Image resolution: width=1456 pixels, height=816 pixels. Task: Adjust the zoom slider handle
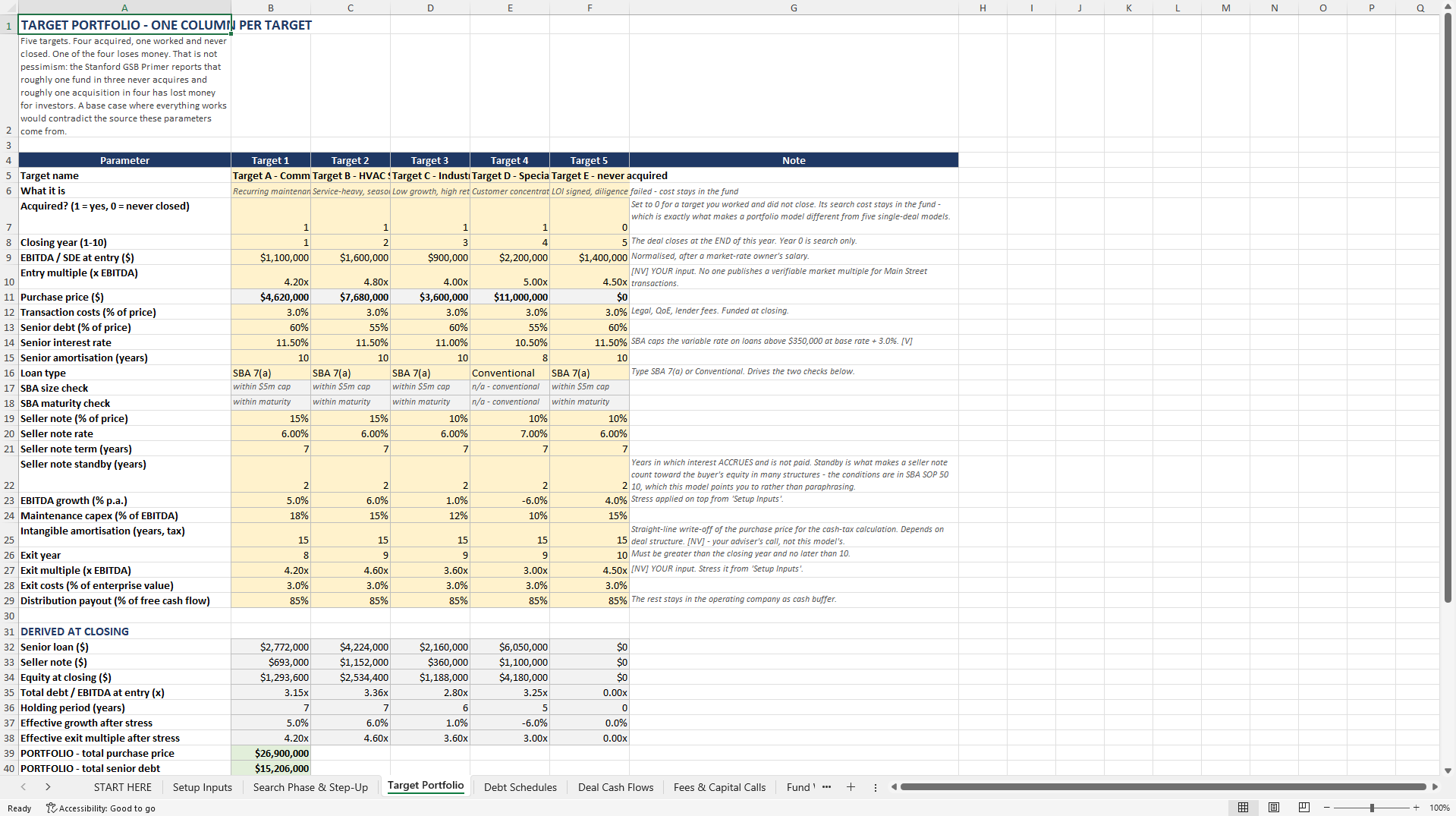[x=1372, y=808]
